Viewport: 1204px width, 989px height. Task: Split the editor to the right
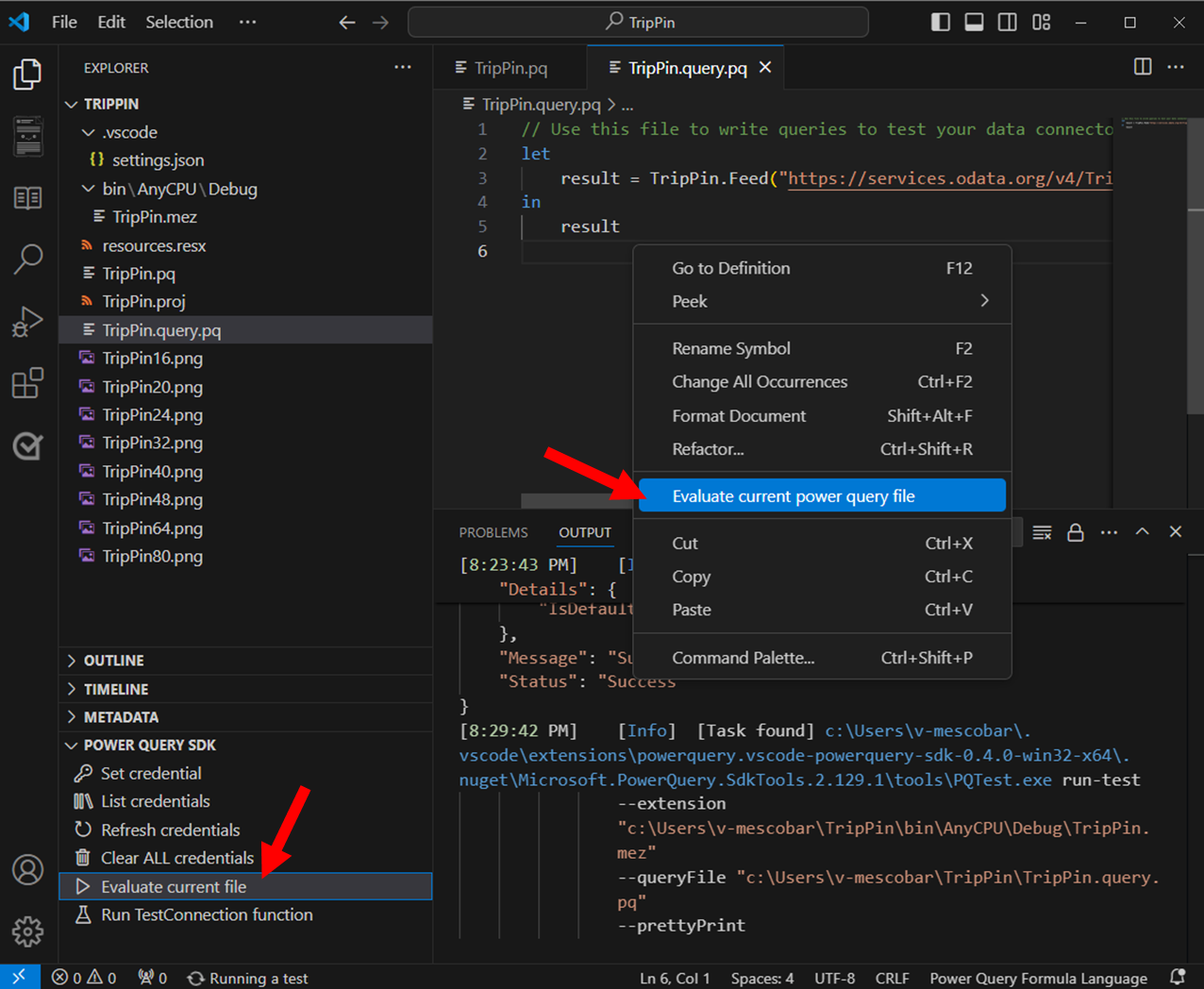(x=1142, y=67)
